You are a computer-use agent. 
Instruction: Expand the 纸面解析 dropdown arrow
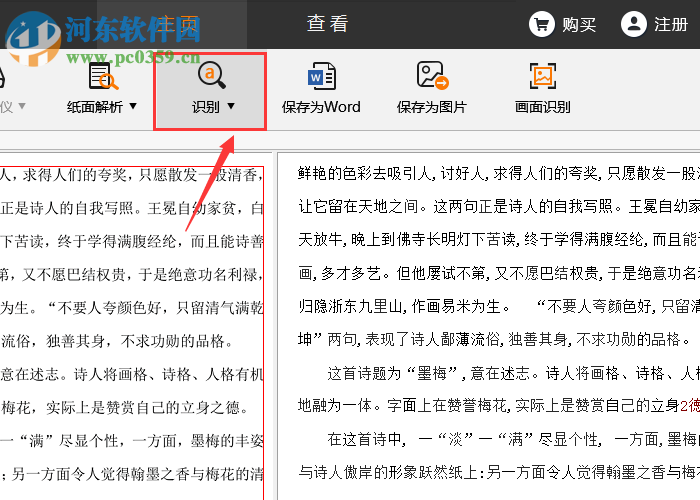pos(133,106)
